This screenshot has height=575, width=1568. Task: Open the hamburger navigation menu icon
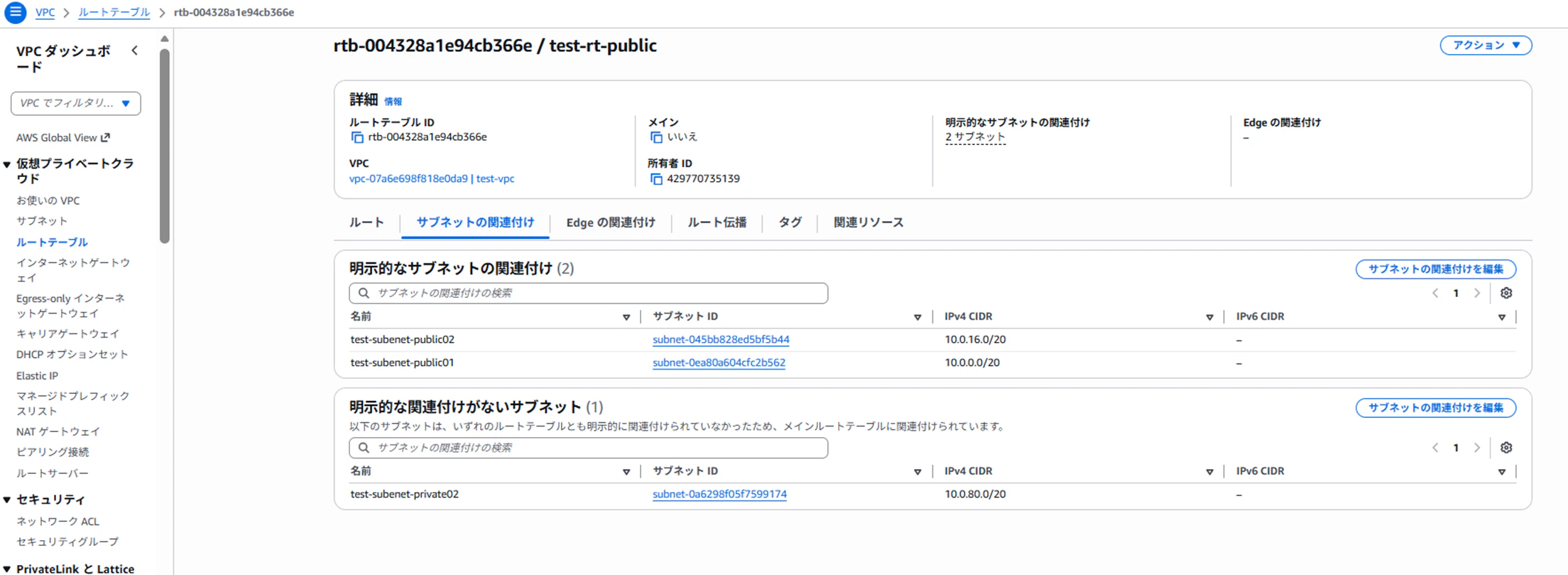(15, 12)
